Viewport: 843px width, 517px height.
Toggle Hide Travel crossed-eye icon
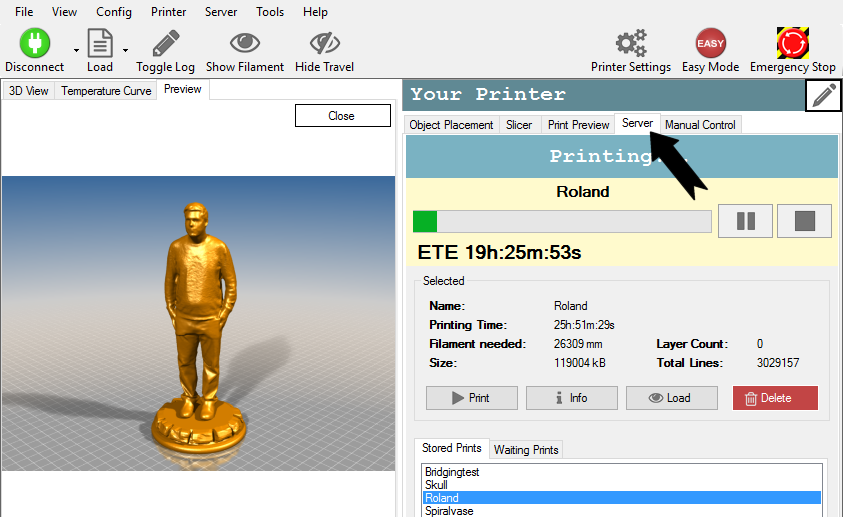325,44
